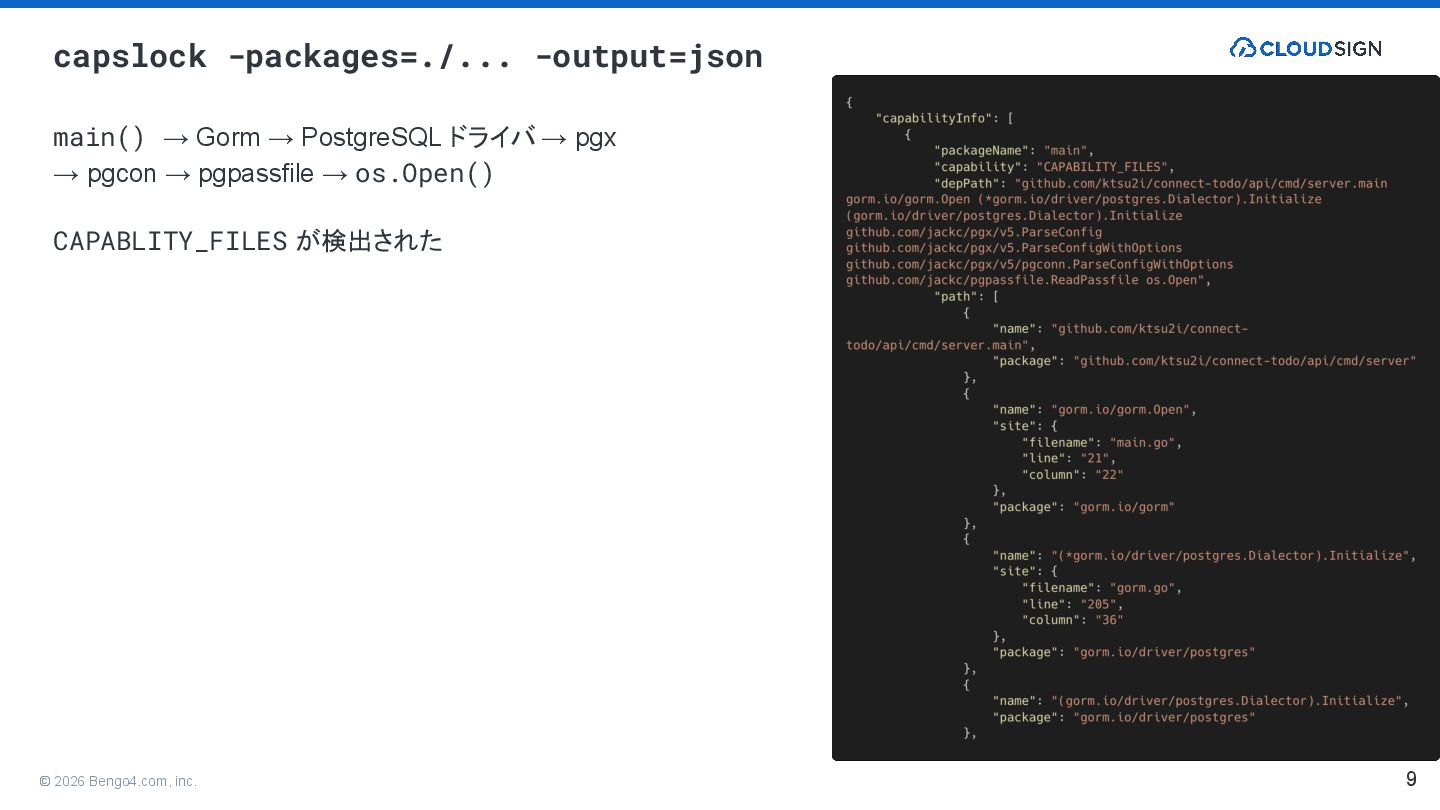1440x810 pixels.
Task: Click the line beginning "main() → Gorm"
Action: 335,137
